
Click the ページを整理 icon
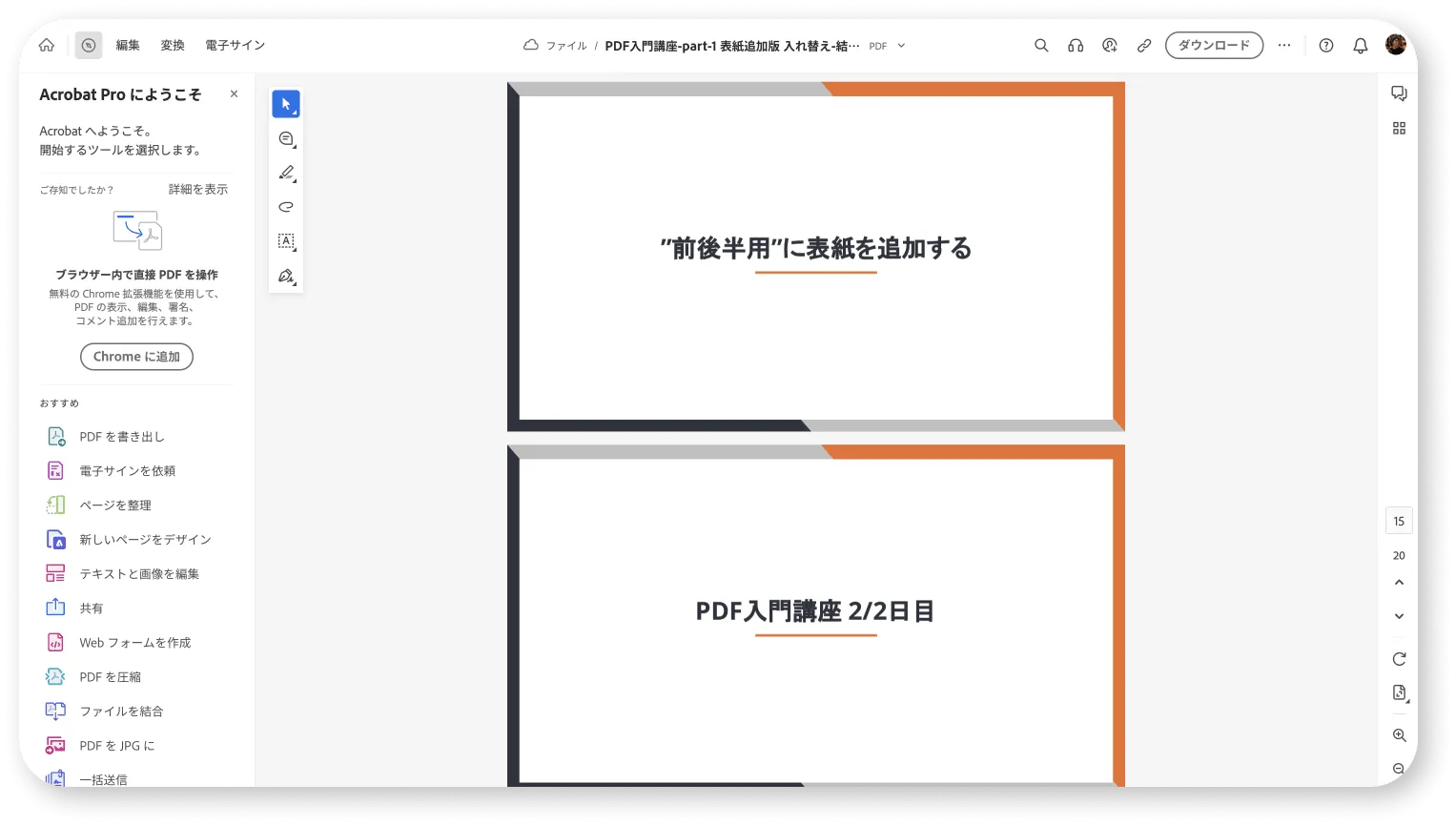(x=56, y=505)
